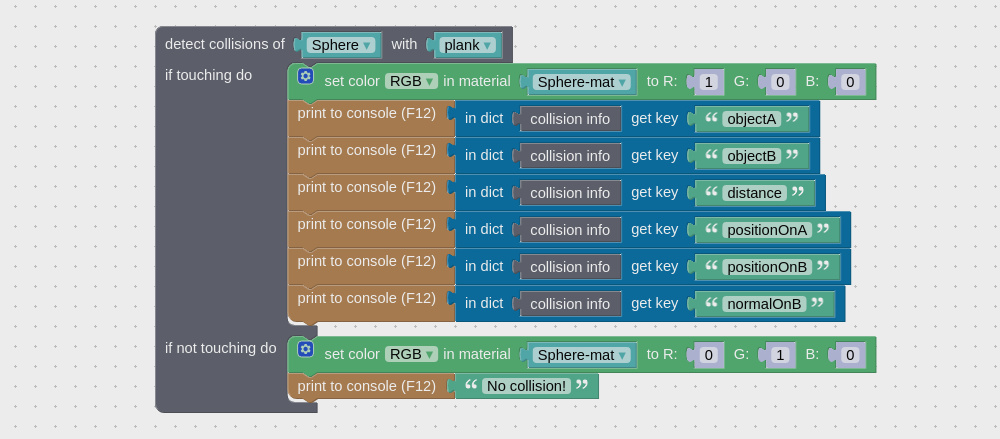The height and width of the screenshot is (439, 1000).
Task: Edit B value 0 in touching set color block
Action: (x=849, y=82)
